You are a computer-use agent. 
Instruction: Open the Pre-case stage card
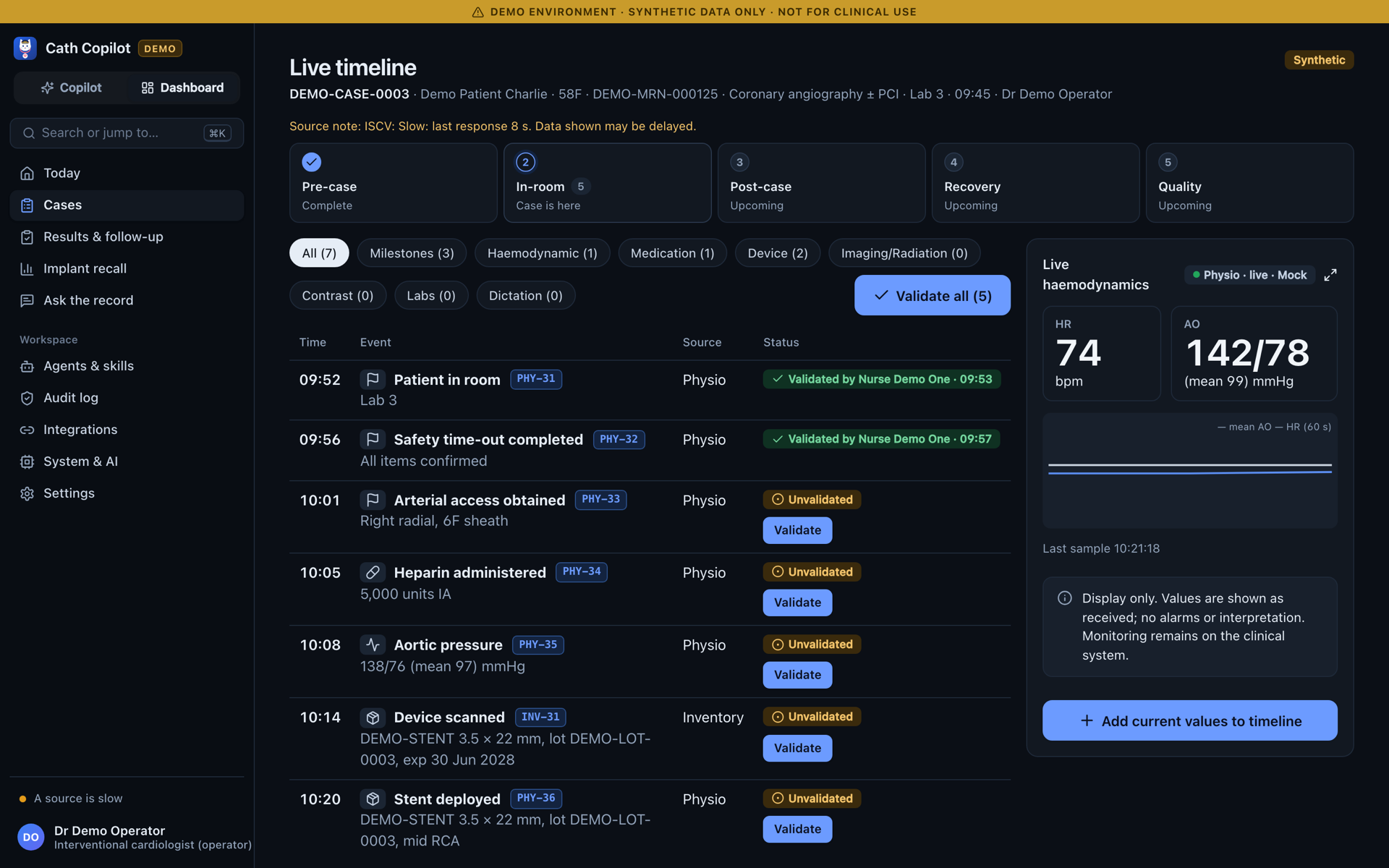(x=394, y=182)
